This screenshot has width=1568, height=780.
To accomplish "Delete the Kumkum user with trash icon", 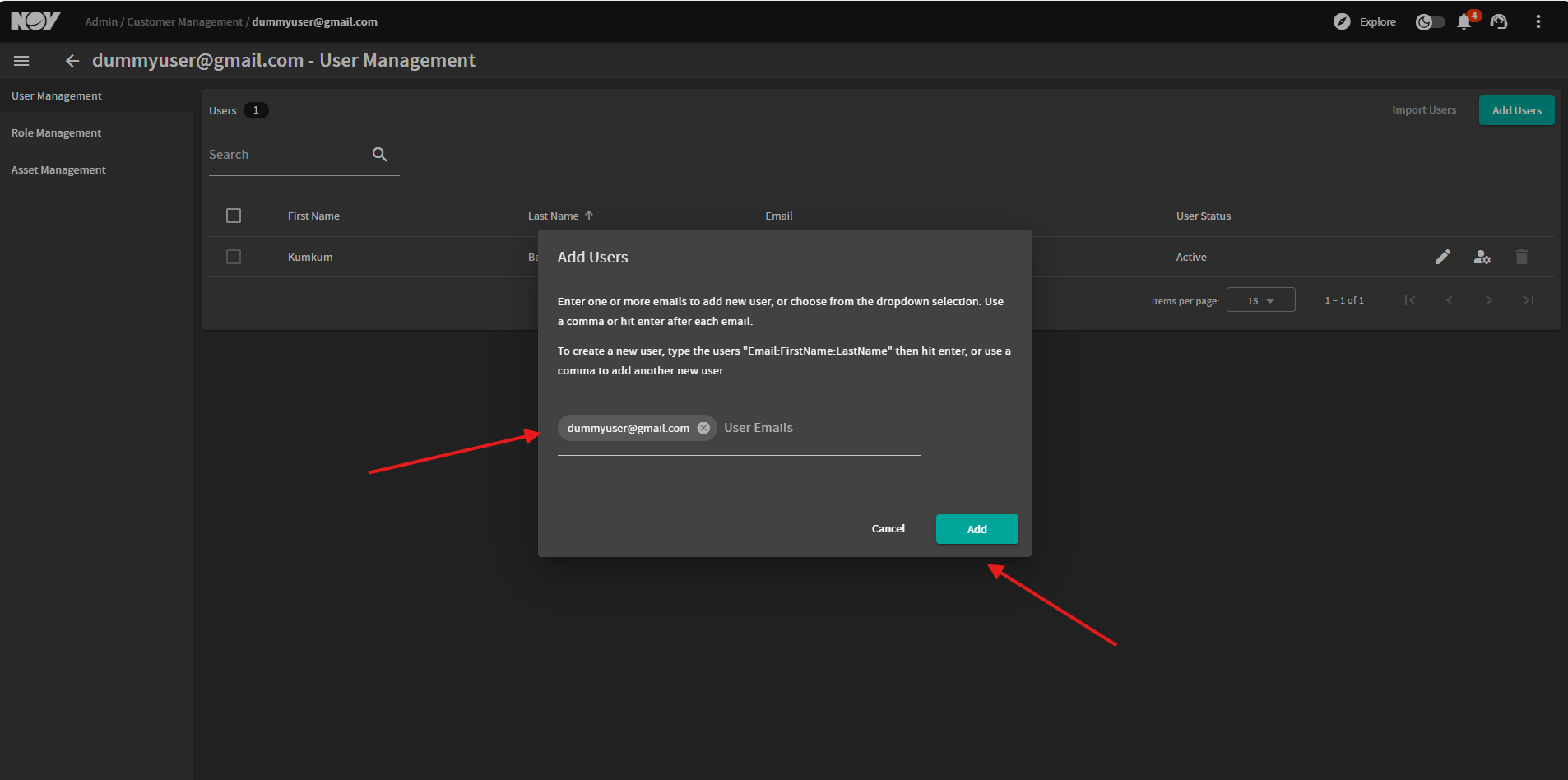I will click(1522, 257).
